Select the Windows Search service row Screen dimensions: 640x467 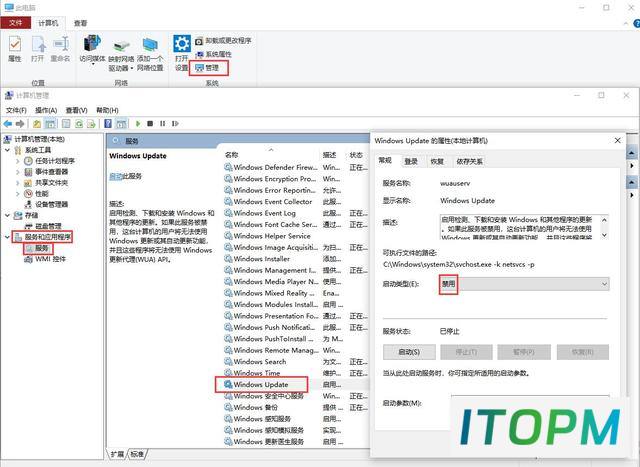click(x=296, y=362)
